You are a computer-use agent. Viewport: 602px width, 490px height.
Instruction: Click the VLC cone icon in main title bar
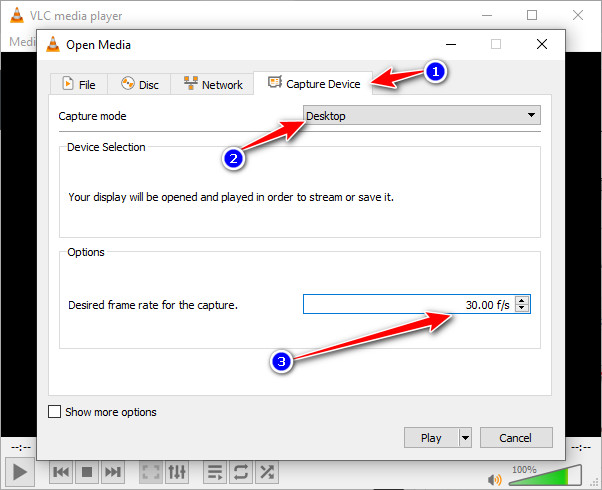coord(17,15)
